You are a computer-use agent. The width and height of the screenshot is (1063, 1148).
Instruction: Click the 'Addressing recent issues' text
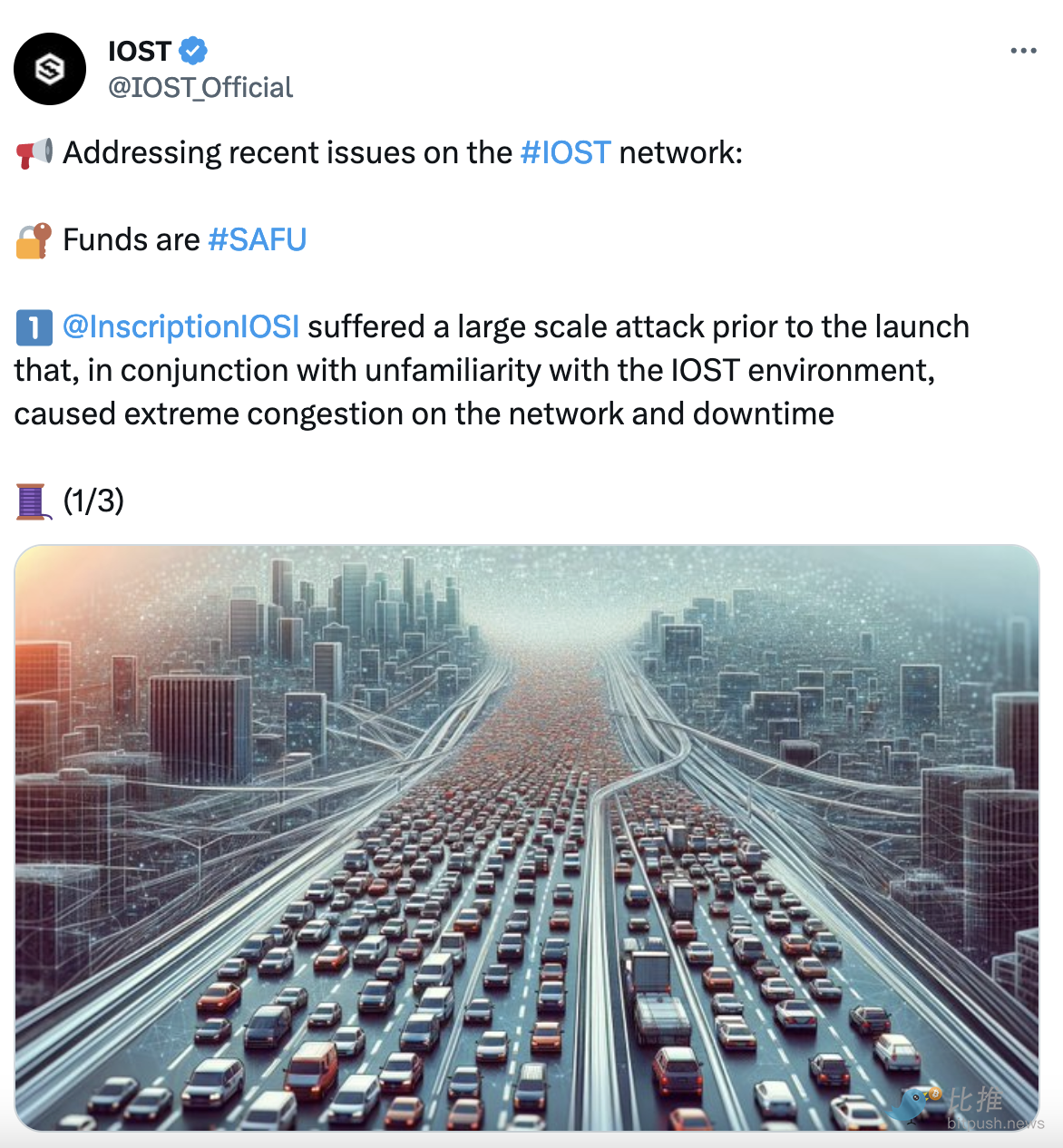pyautogui.click(x=288, y=152)
